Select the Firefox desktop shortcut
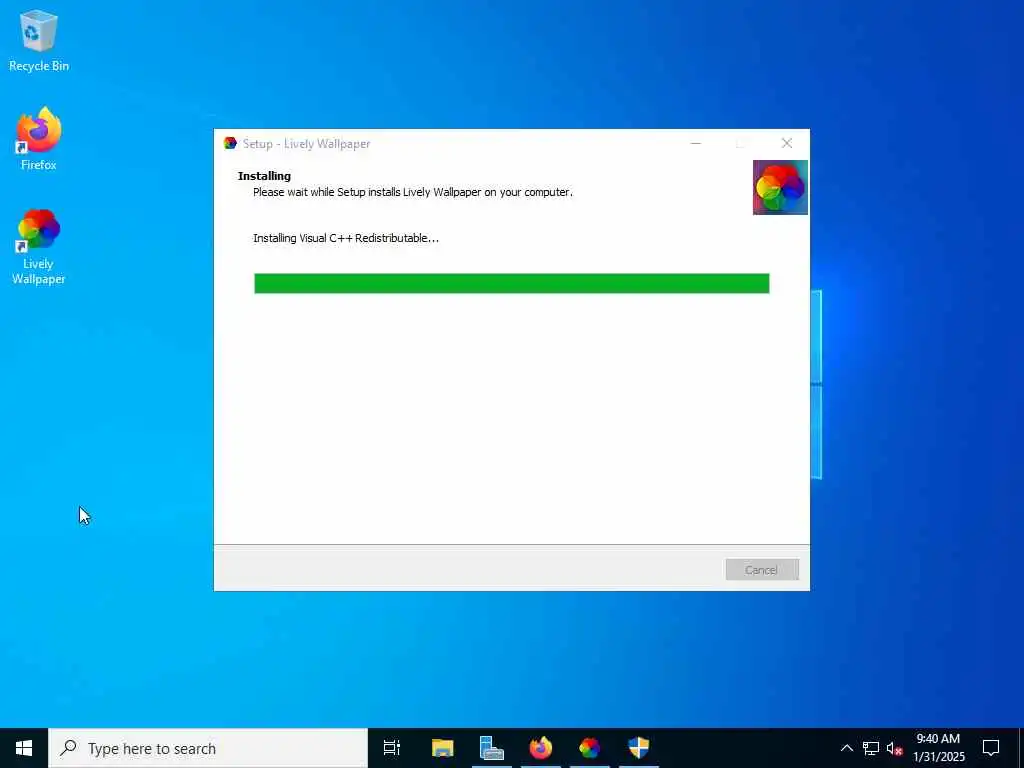The height and width of the screenshot is (768, 1024). pyautogui.click(x=39, y=139)
